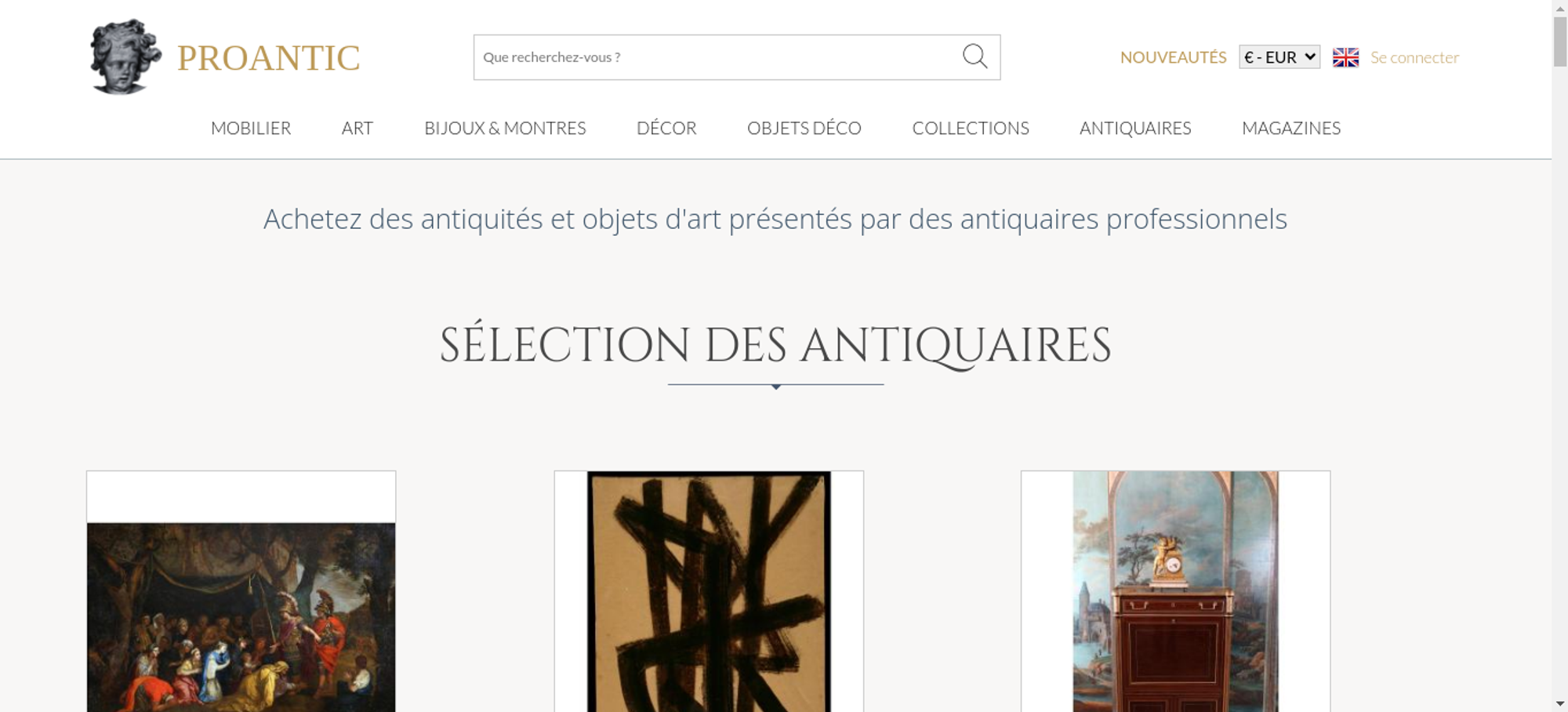Click the PROANTIC gold text logo

pyautogui.click(x=268, y=58)
